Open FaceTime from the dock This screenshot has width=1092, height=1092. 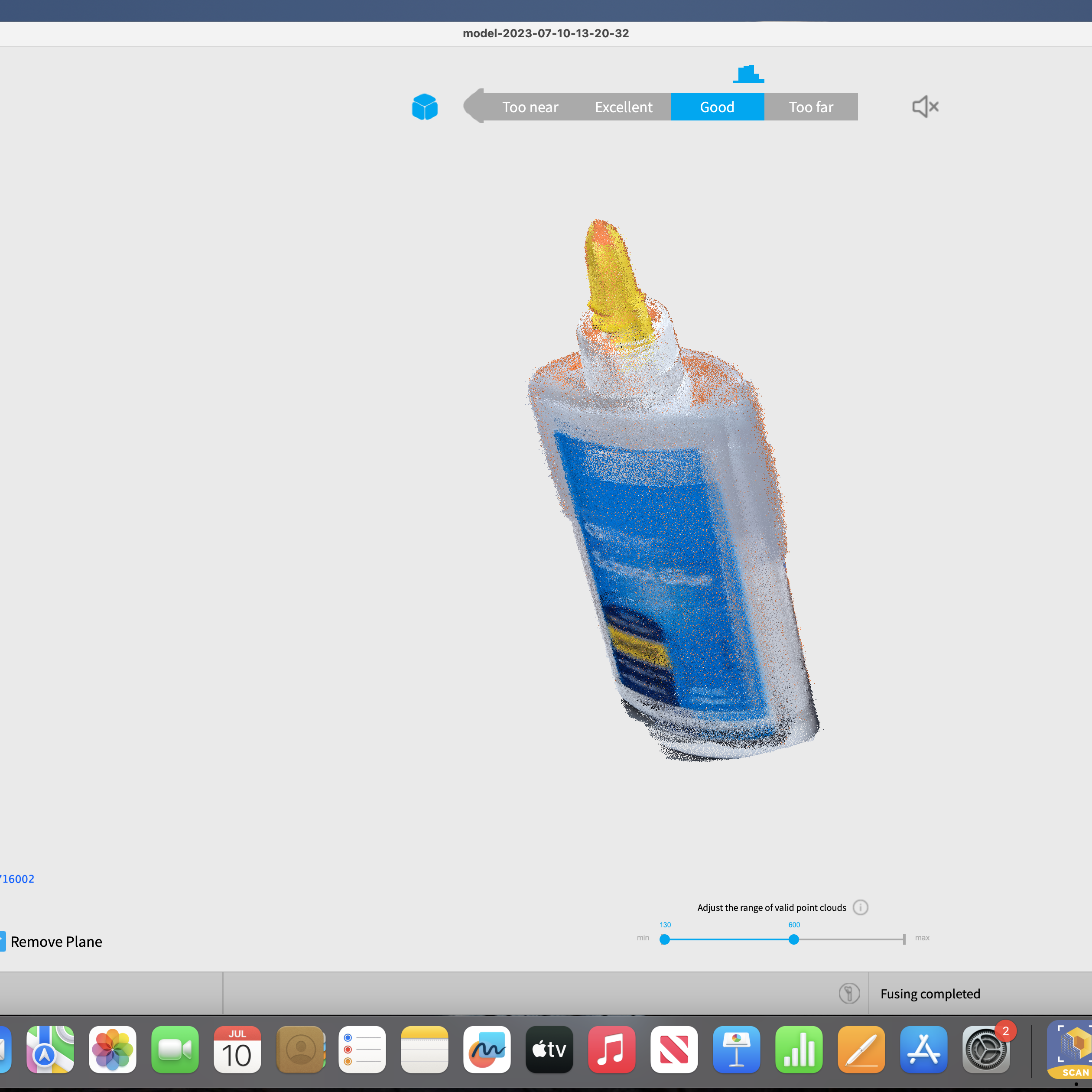click(175, 1049)
